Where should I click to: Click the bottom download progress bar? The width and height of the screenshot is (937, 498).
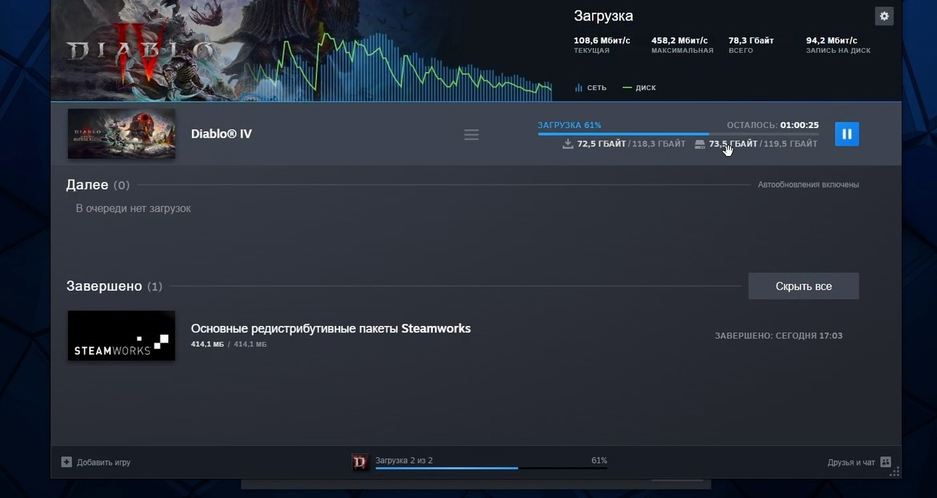pyautogui.click(x=491, y=468)
